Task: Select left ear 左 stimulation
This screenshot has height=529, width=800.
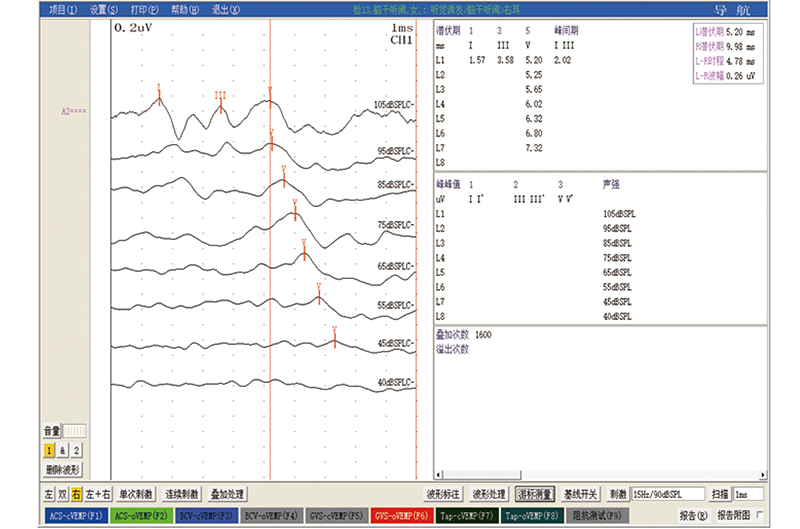Action: (49, 494)
